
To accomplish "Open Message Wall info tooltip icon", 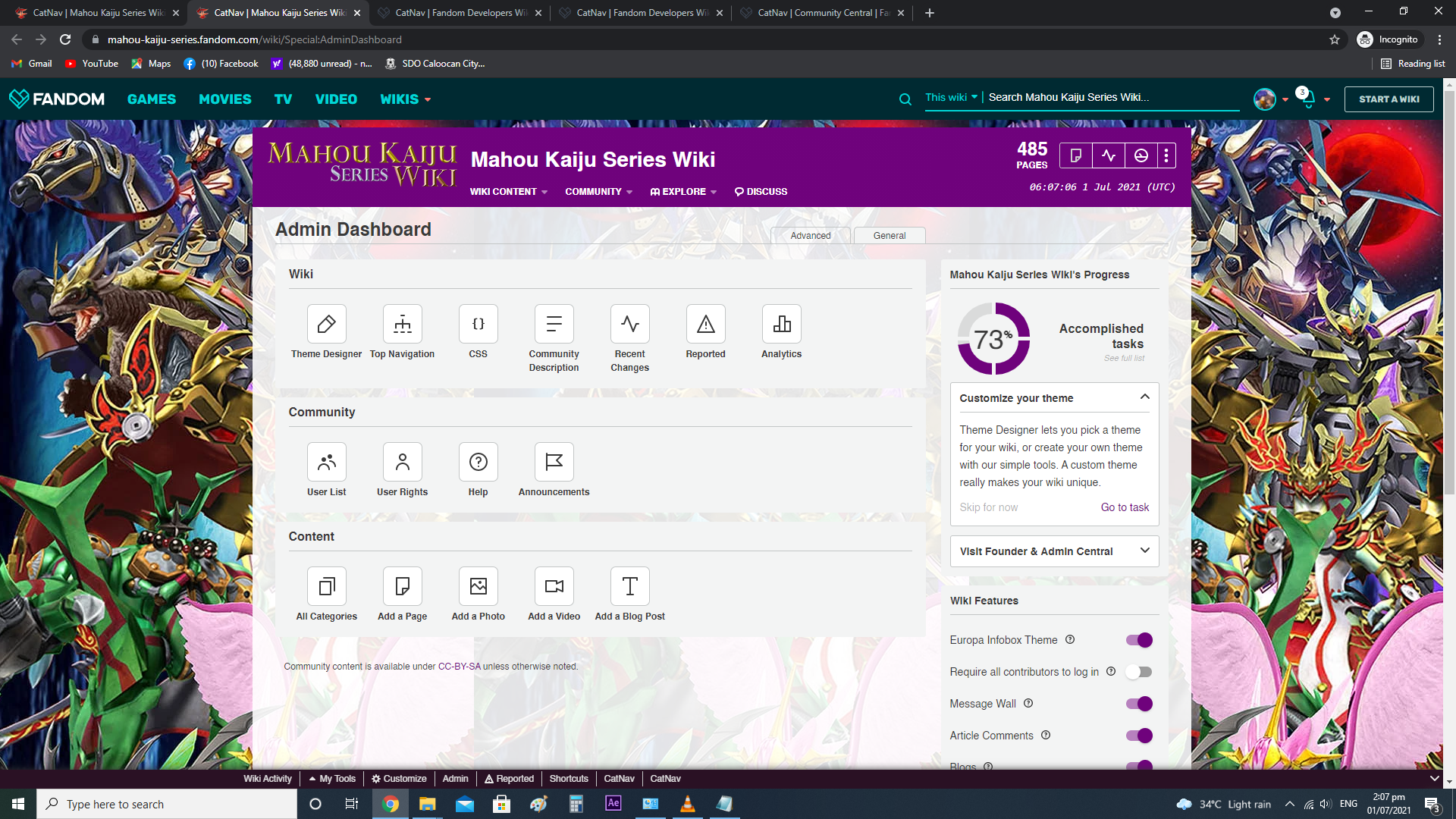I will [x=1028, y=703].
